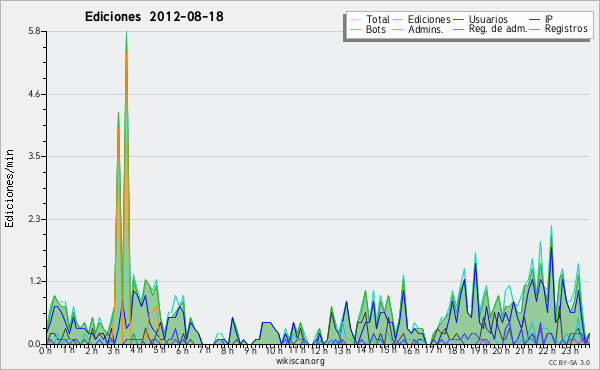Screen dimensions: 600x370
Task: Click the tallest peak at 5.8 edits/min
Action: (126, 33)
